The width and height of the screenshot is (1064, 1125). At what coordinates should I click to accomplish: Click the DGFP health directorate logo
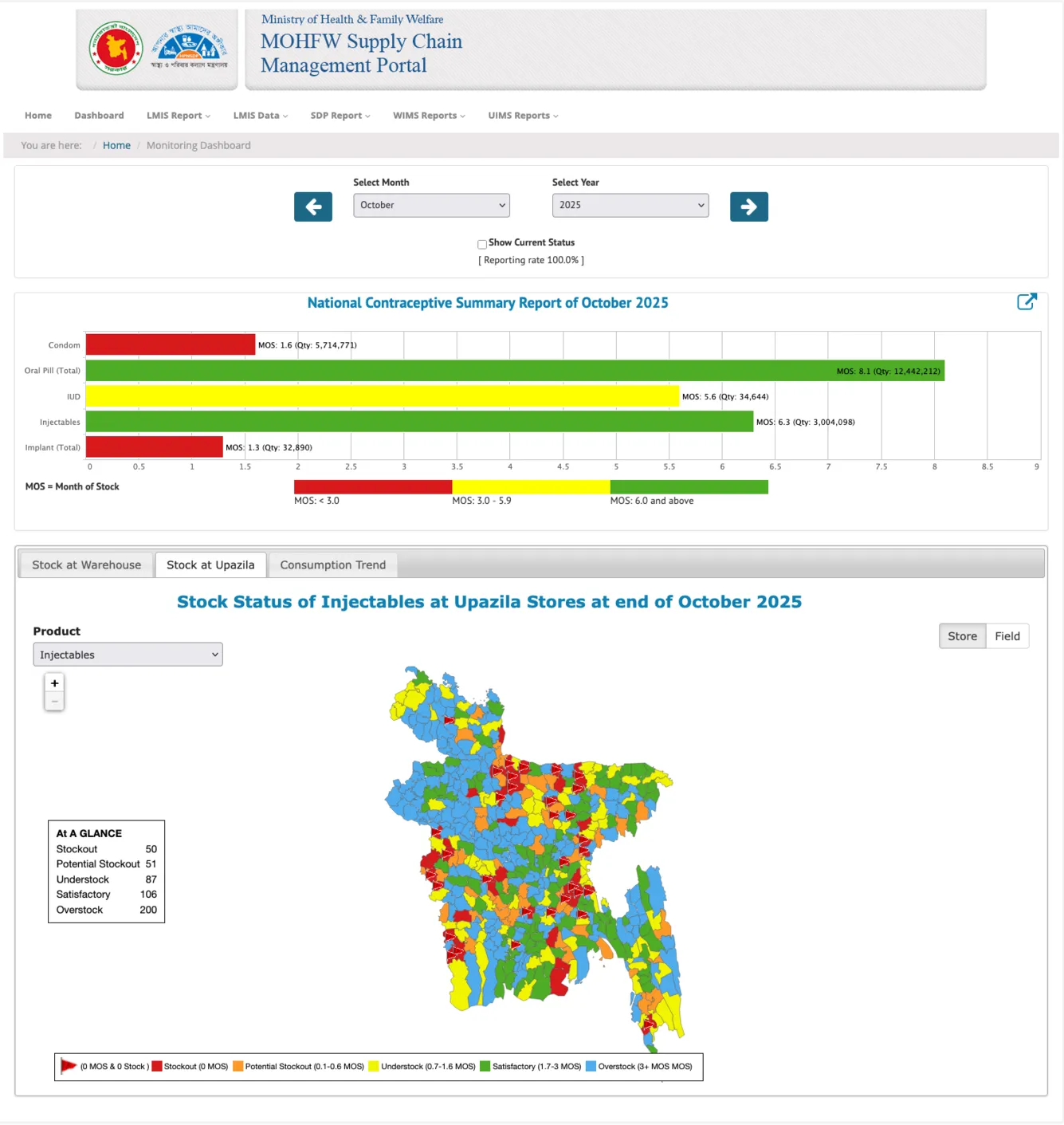[x=189, y=48]
